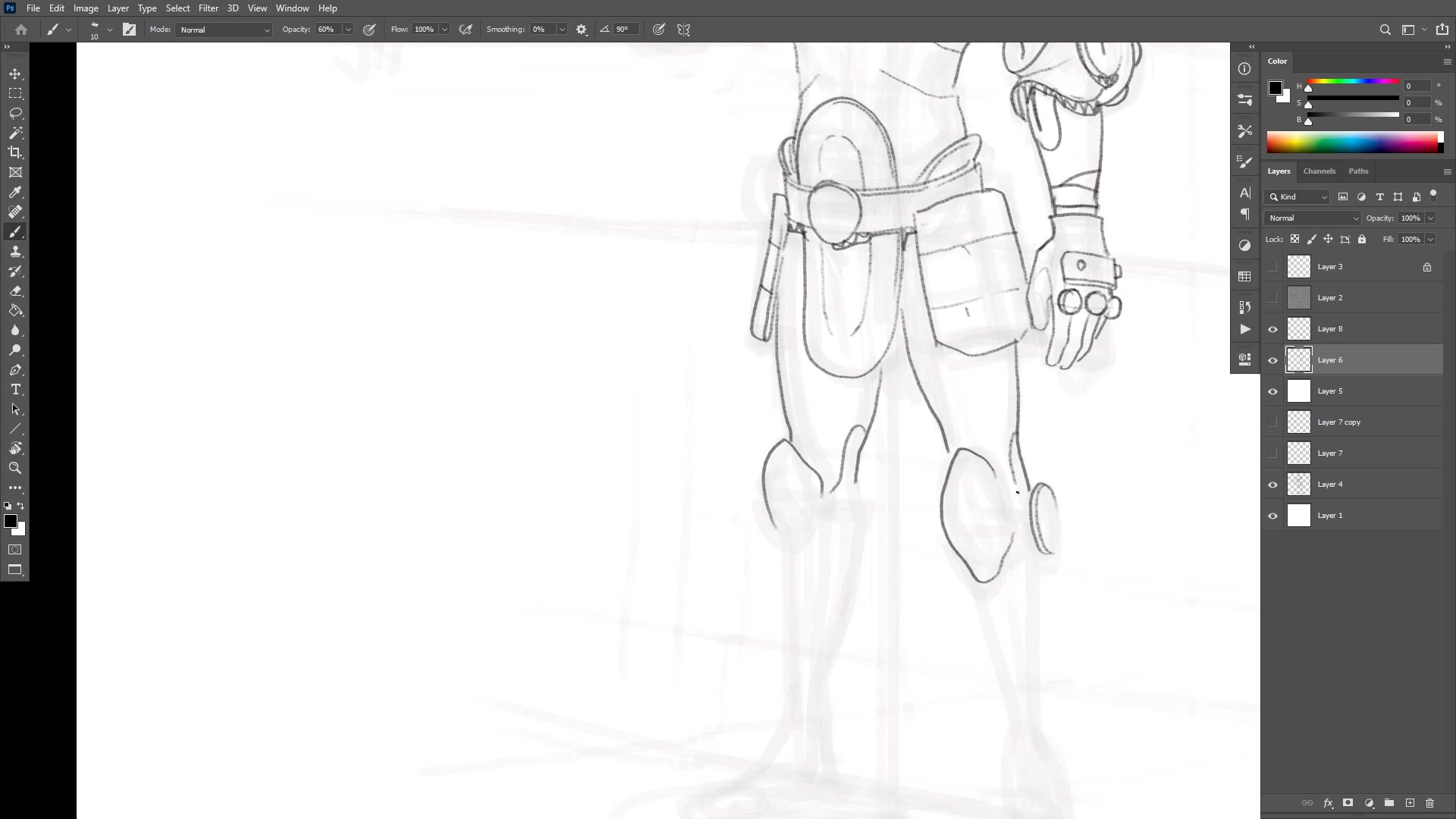The image size is (1456, 819).
Task: Click the Smoothing percentage field
Action: pyautogui.click(x=542, y=30)
